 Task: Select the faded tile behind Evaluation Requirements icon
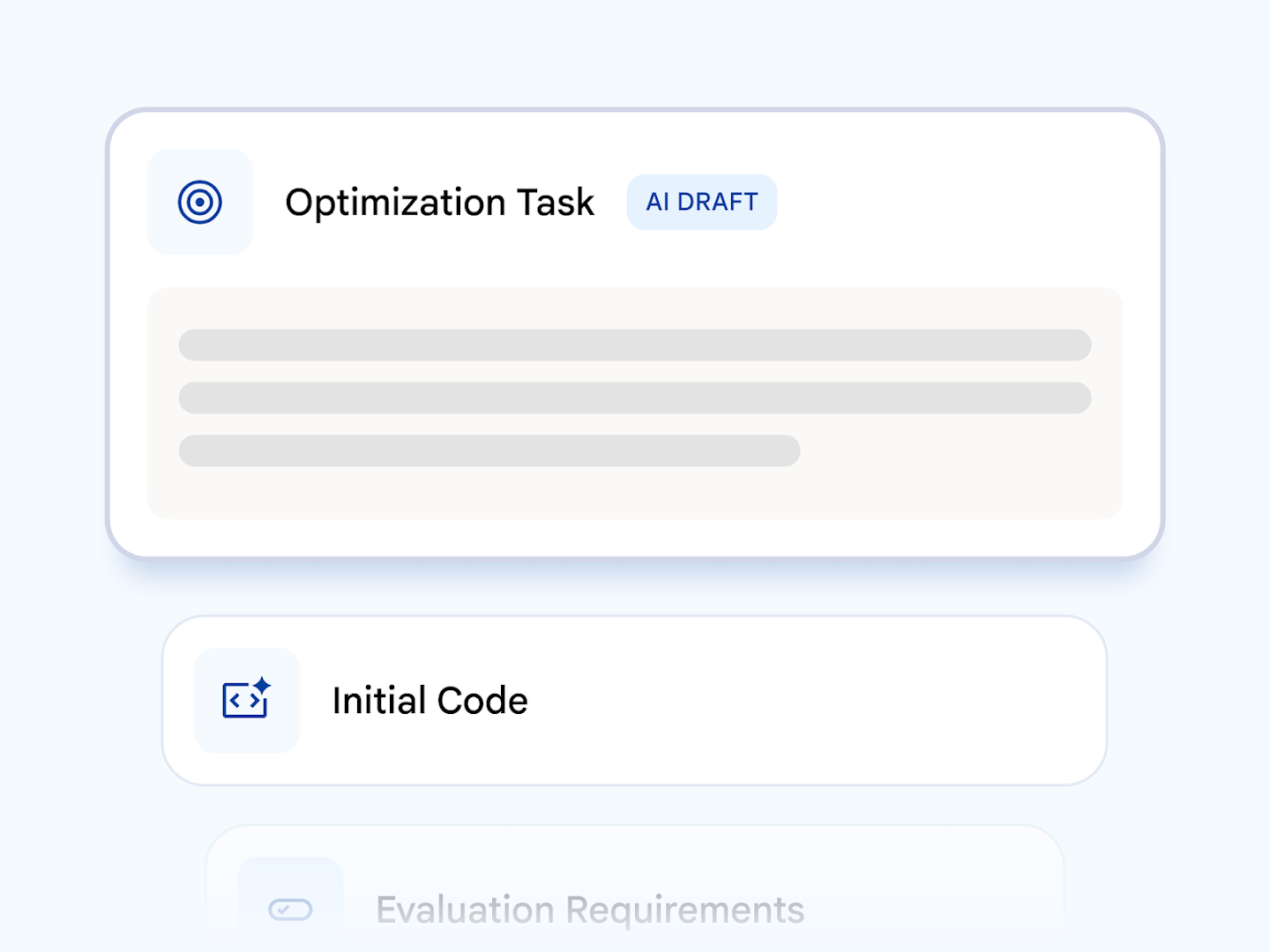pos(290,904)
